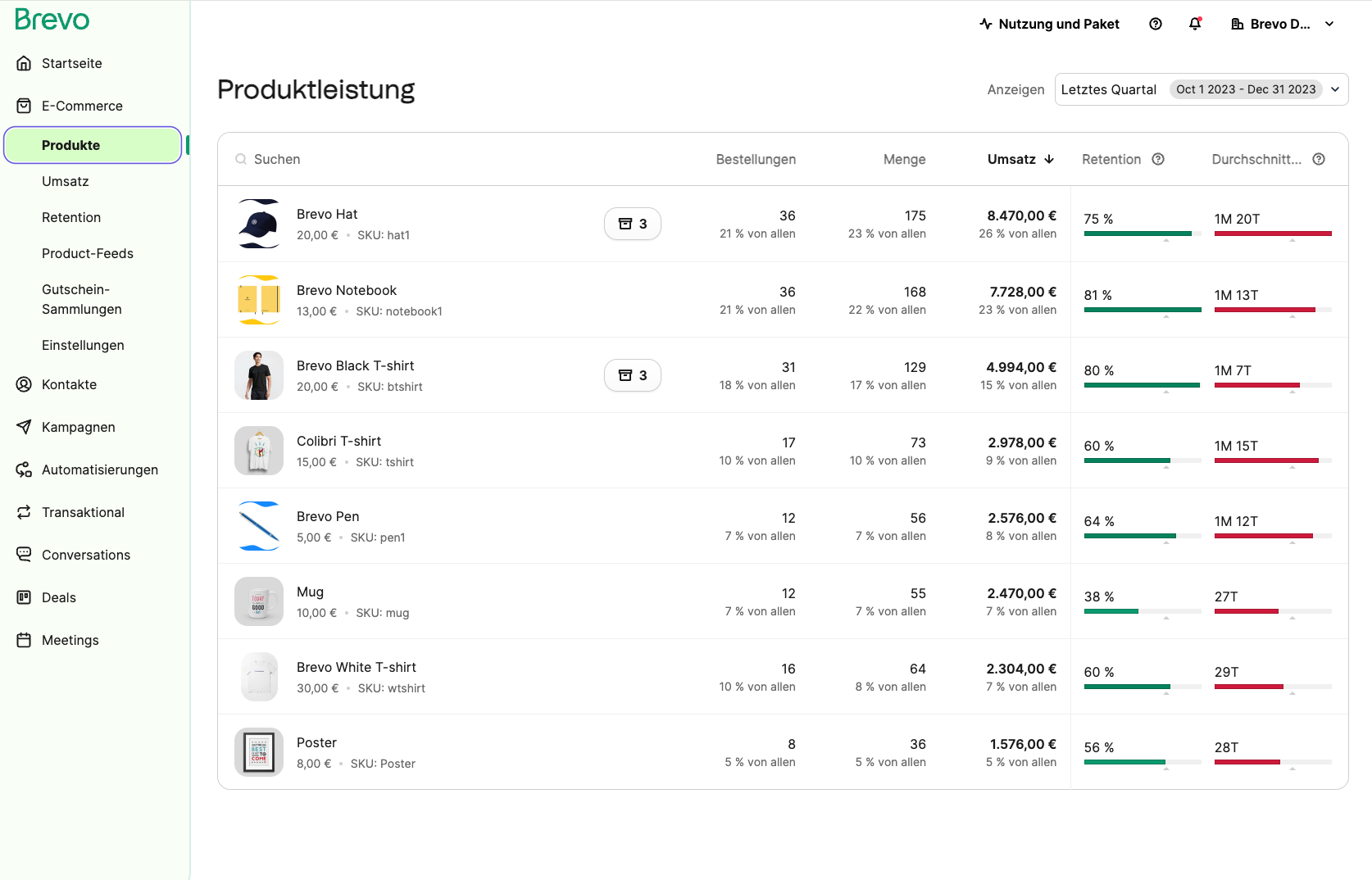The image size is (1372, 880).
Task: Open the help question mark icon in header
Action: coord(1156,24)
